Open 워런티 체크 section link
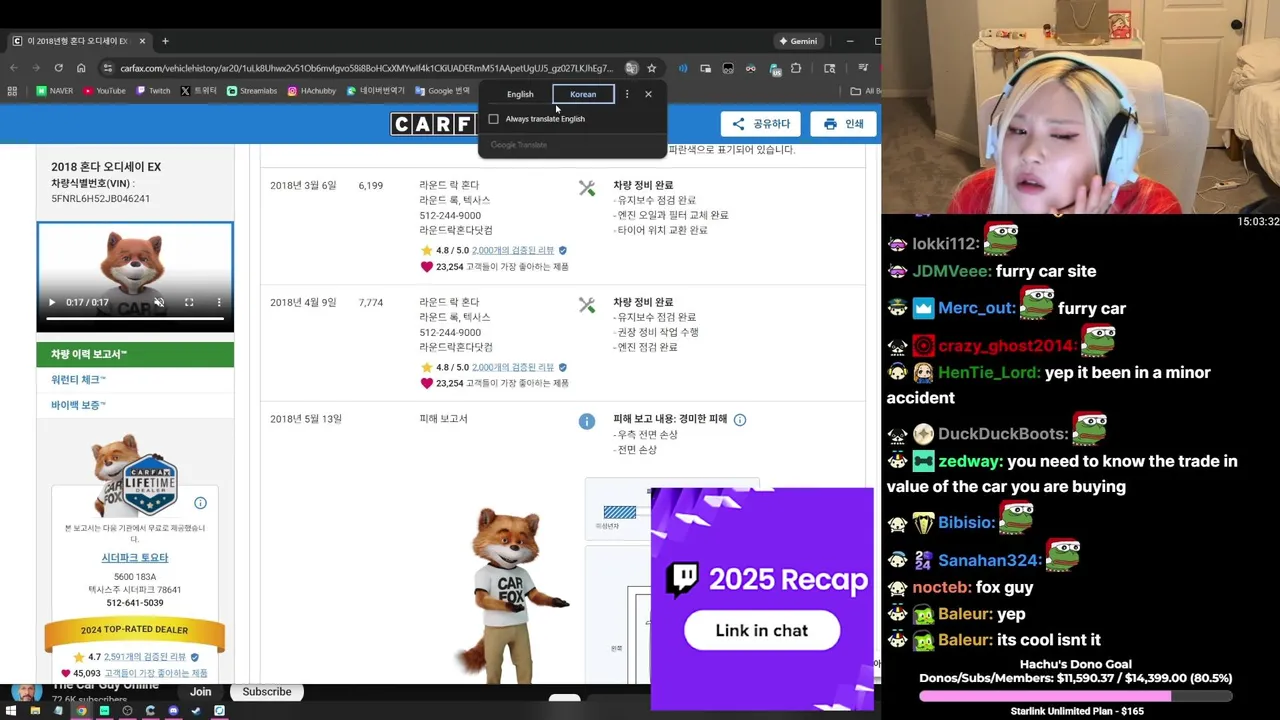The width and height of the screenshot is (1280, 720). (x=78, y=380)
